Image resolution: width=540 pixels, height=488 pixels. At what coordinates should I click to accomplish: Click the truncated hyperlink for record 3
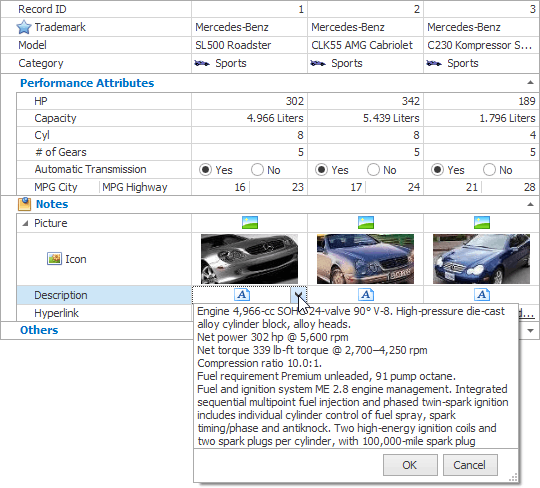526,313
